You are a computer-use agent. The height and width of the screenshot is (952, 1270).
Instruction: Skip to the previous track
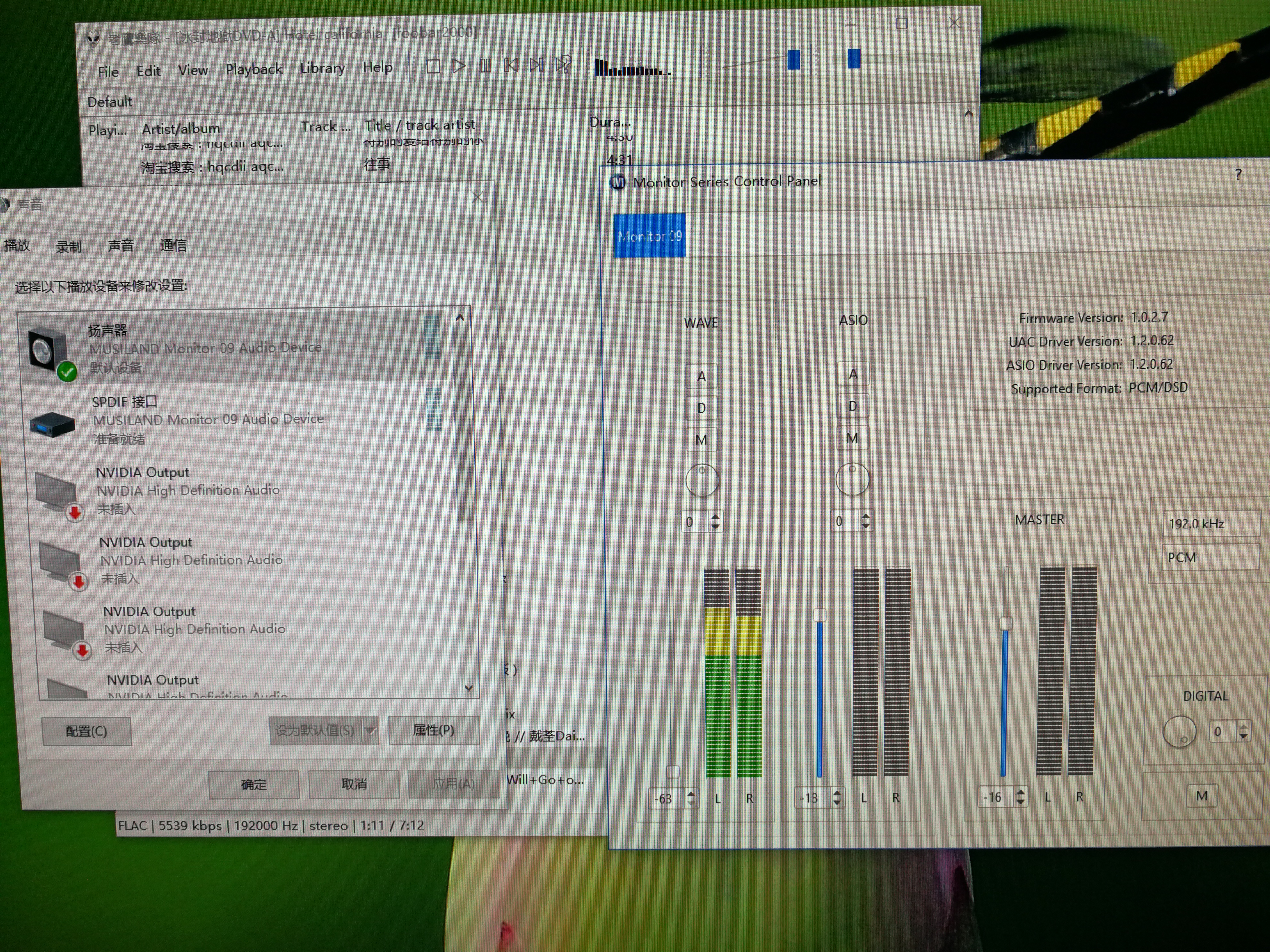coord(510,65)
